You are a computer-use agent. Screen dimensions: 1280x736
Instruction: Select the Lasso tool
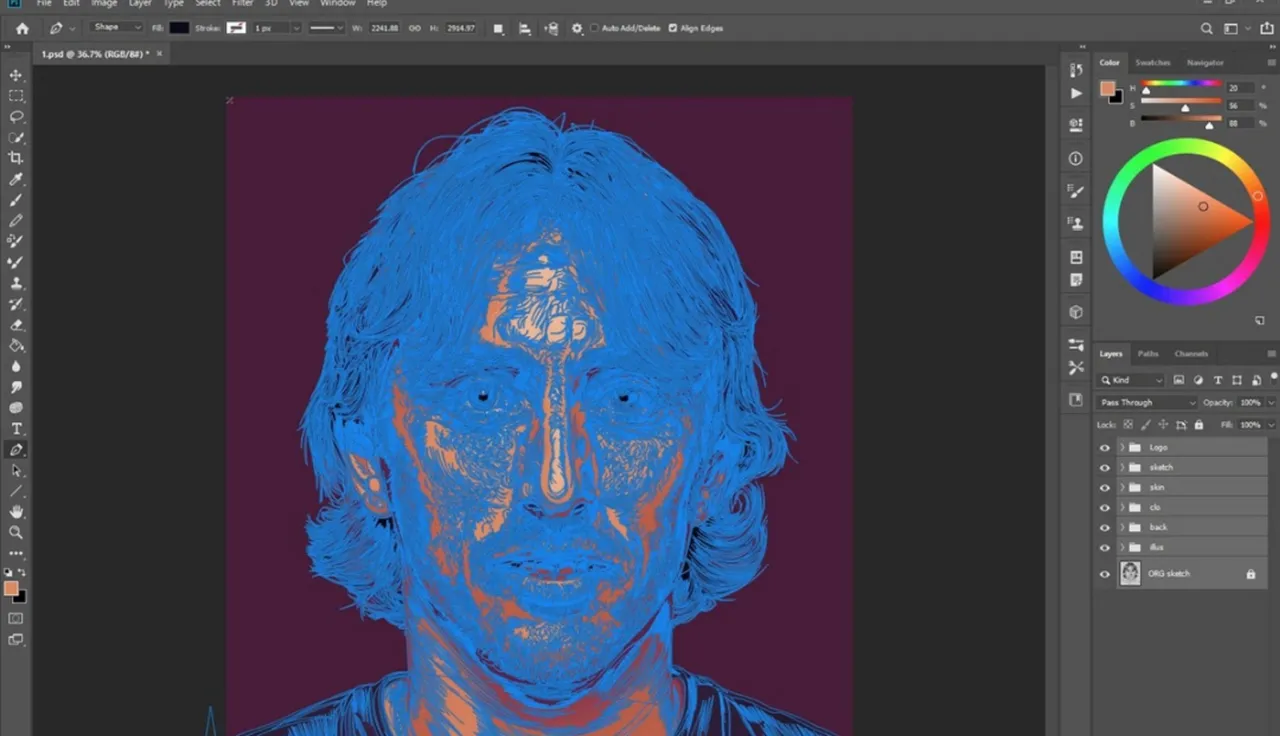pyautogui.click(x=16, y=117)
